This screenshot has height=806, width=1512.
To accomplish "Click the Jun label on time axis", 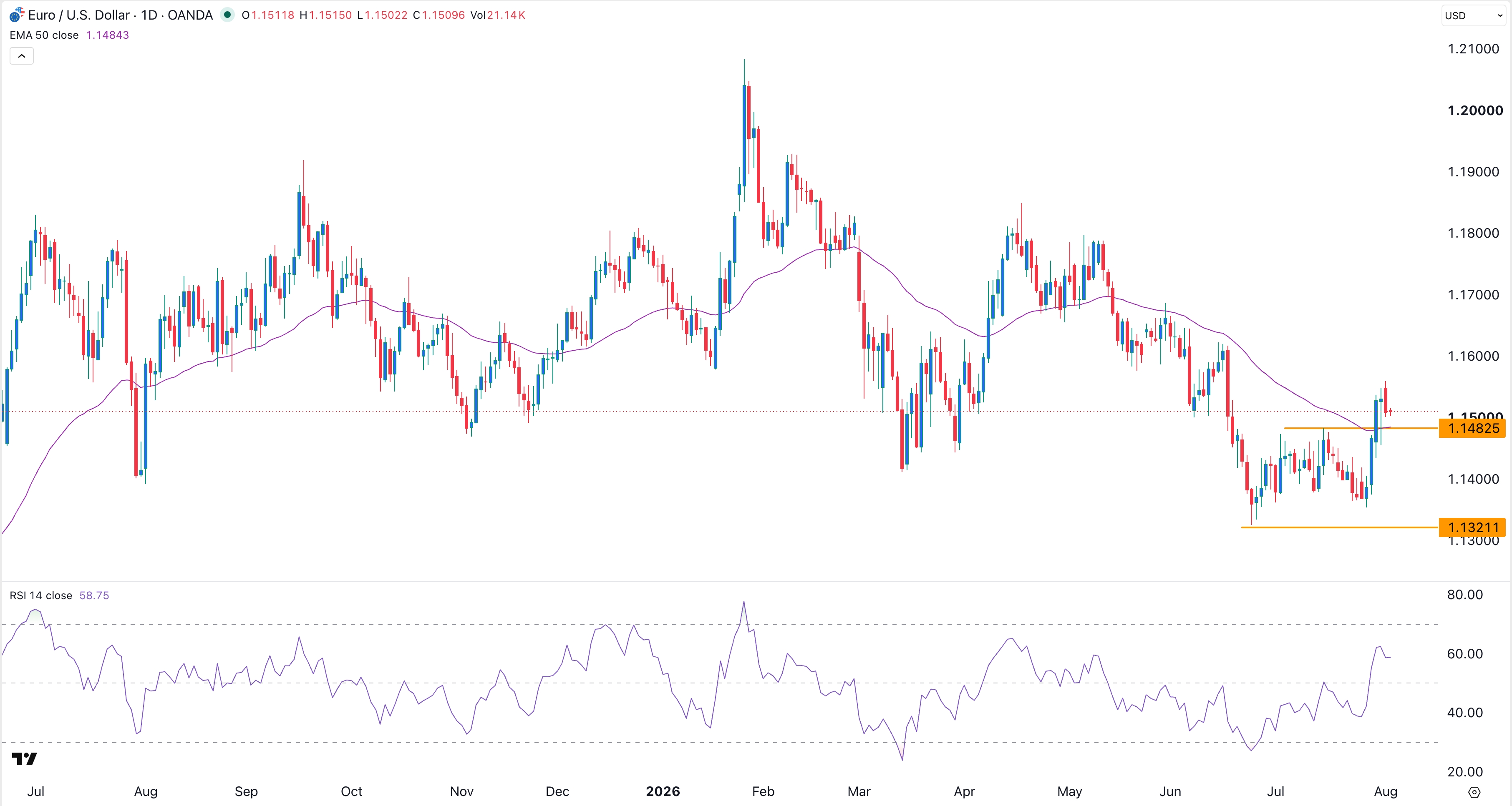I will [x=1170, y=792].
